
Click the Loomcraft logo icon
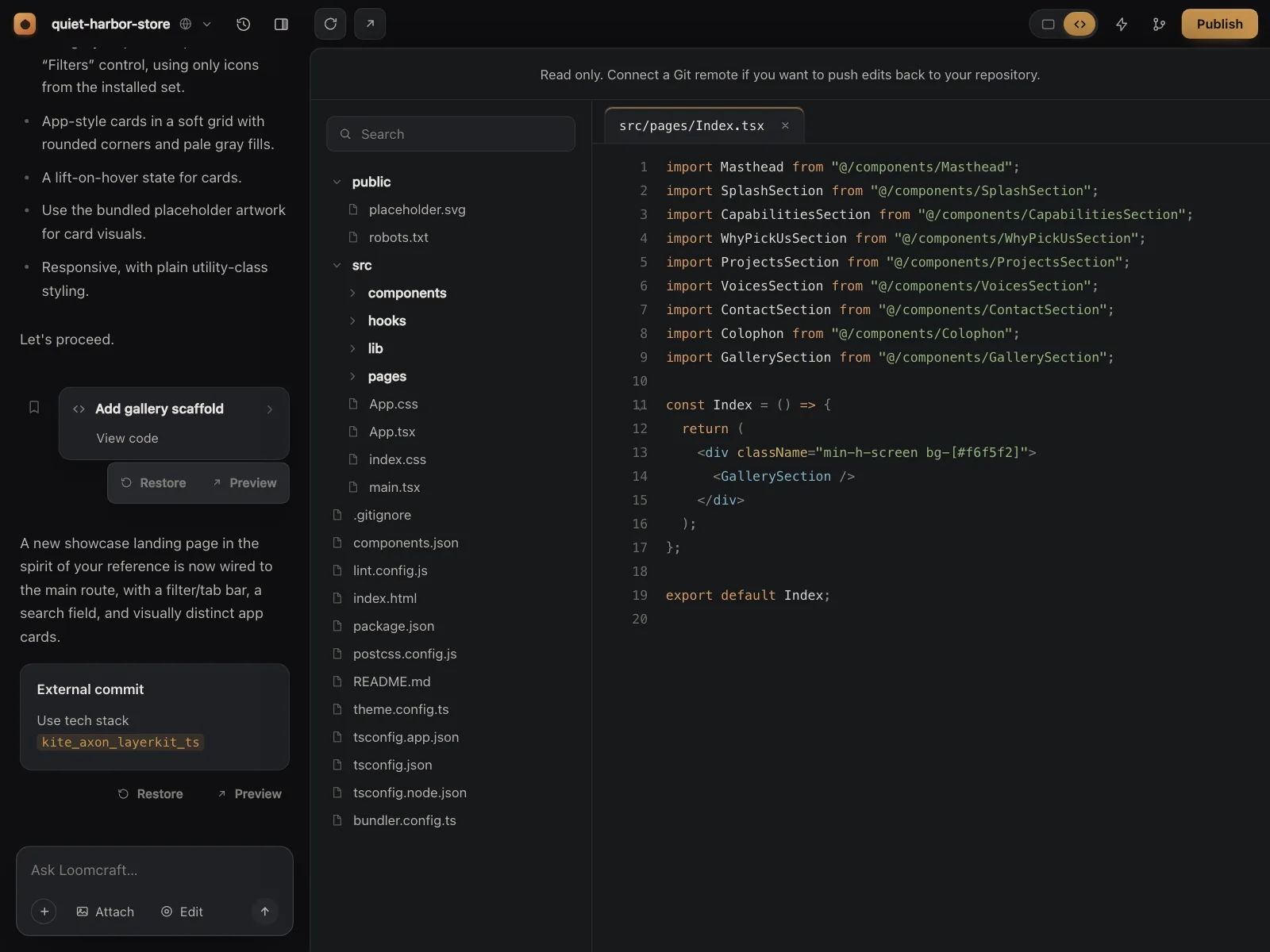coord(25,24)
